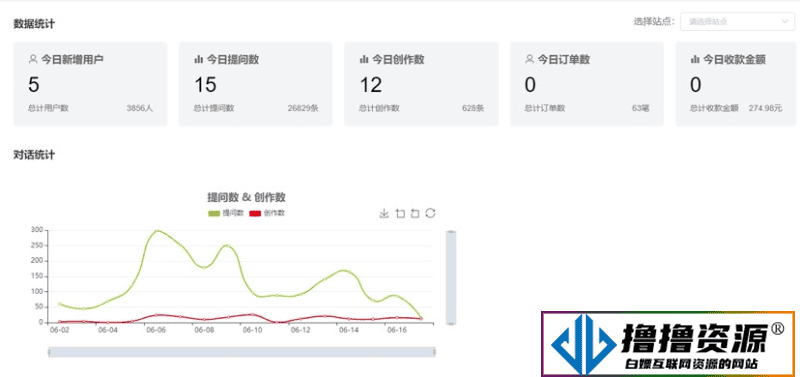
Task: Click the horizontal data zoom slider bar
Action: click(x=242, y=352)
